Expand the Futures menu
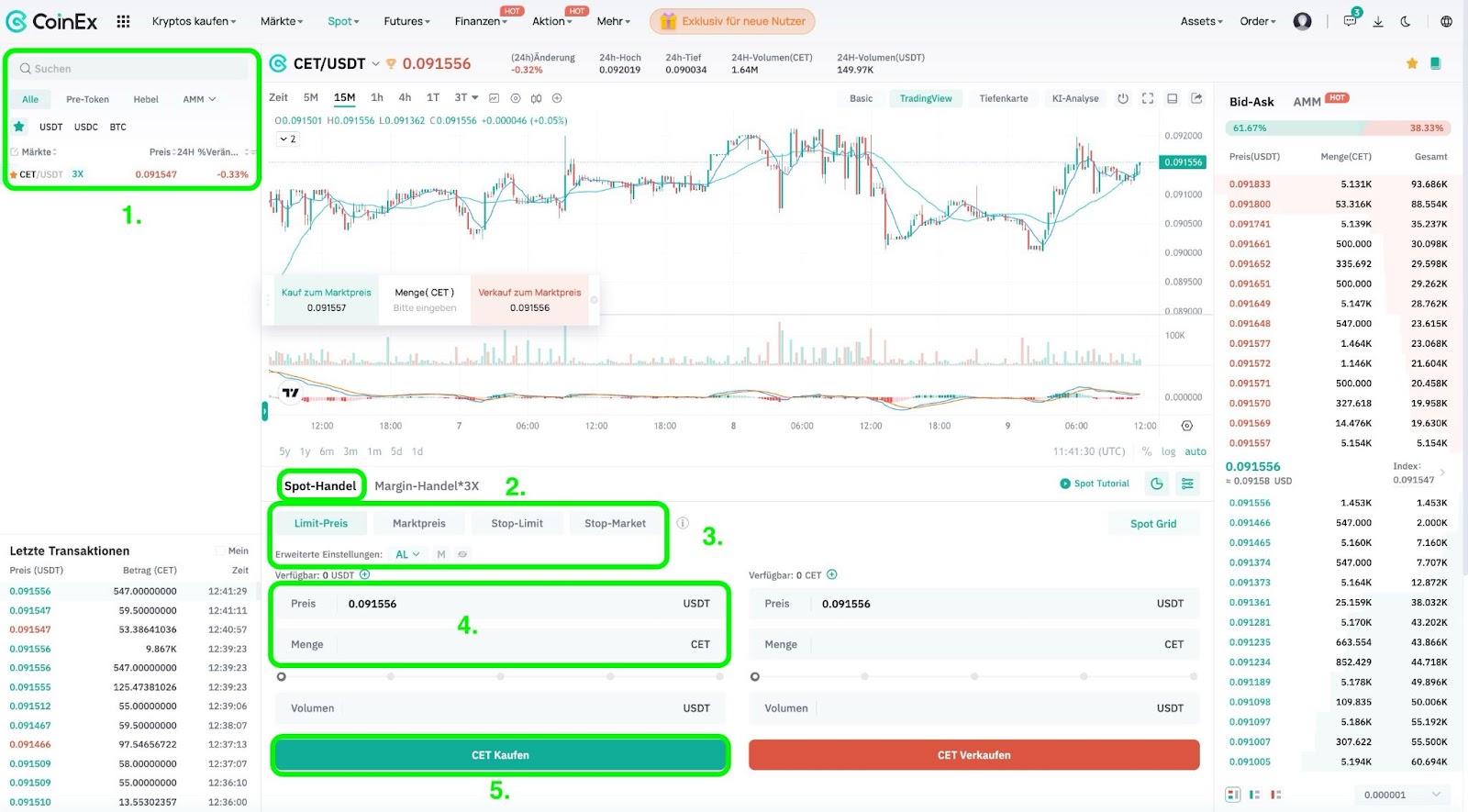The width and height of the screenshot is (1468, 812). (x=406, y=21)
